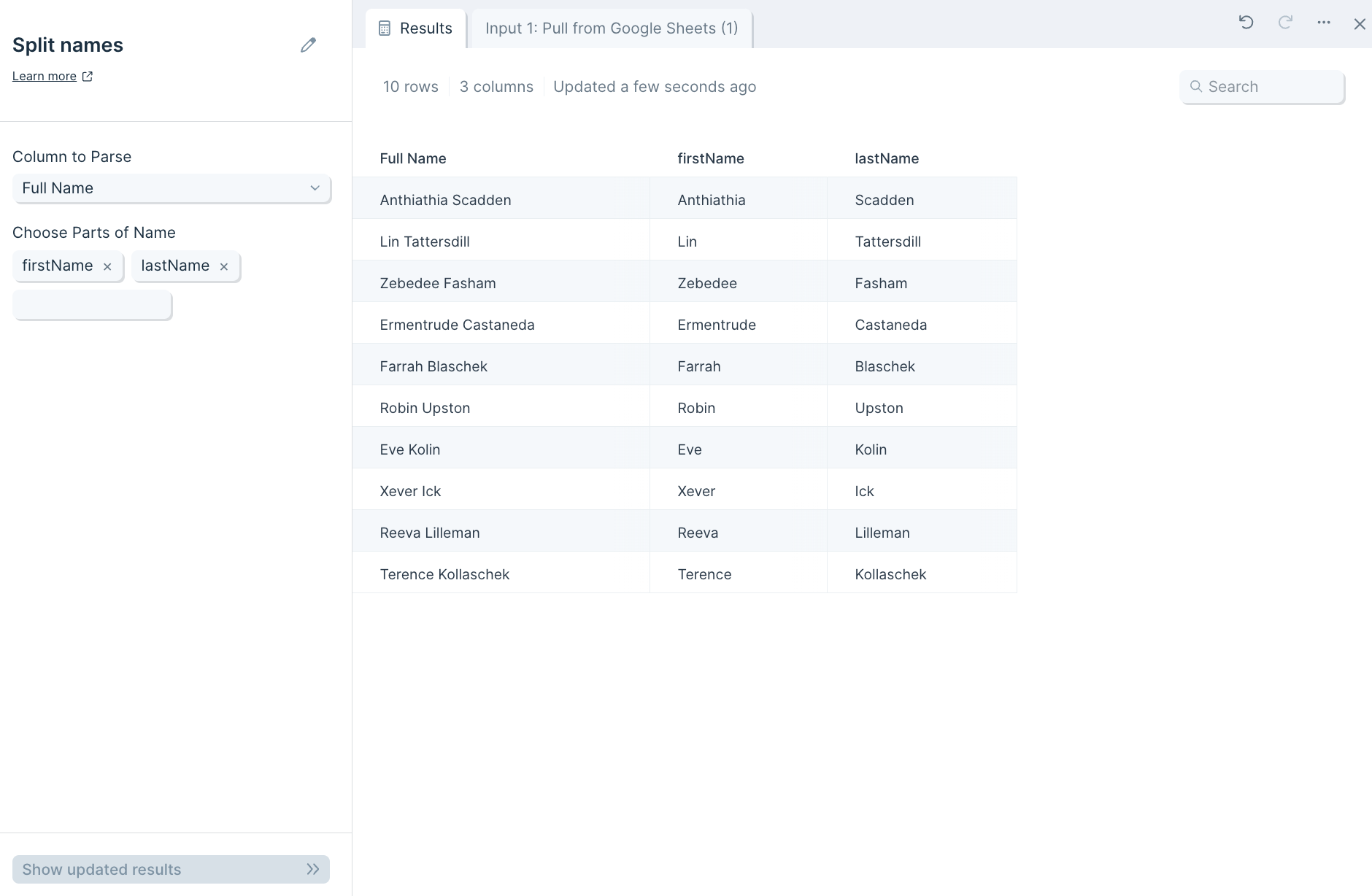Image resolution: width=1372 pixels, height=896 pixels.
Task: Select the Terence Kollaschek cell
Action: tap(501, 573)
